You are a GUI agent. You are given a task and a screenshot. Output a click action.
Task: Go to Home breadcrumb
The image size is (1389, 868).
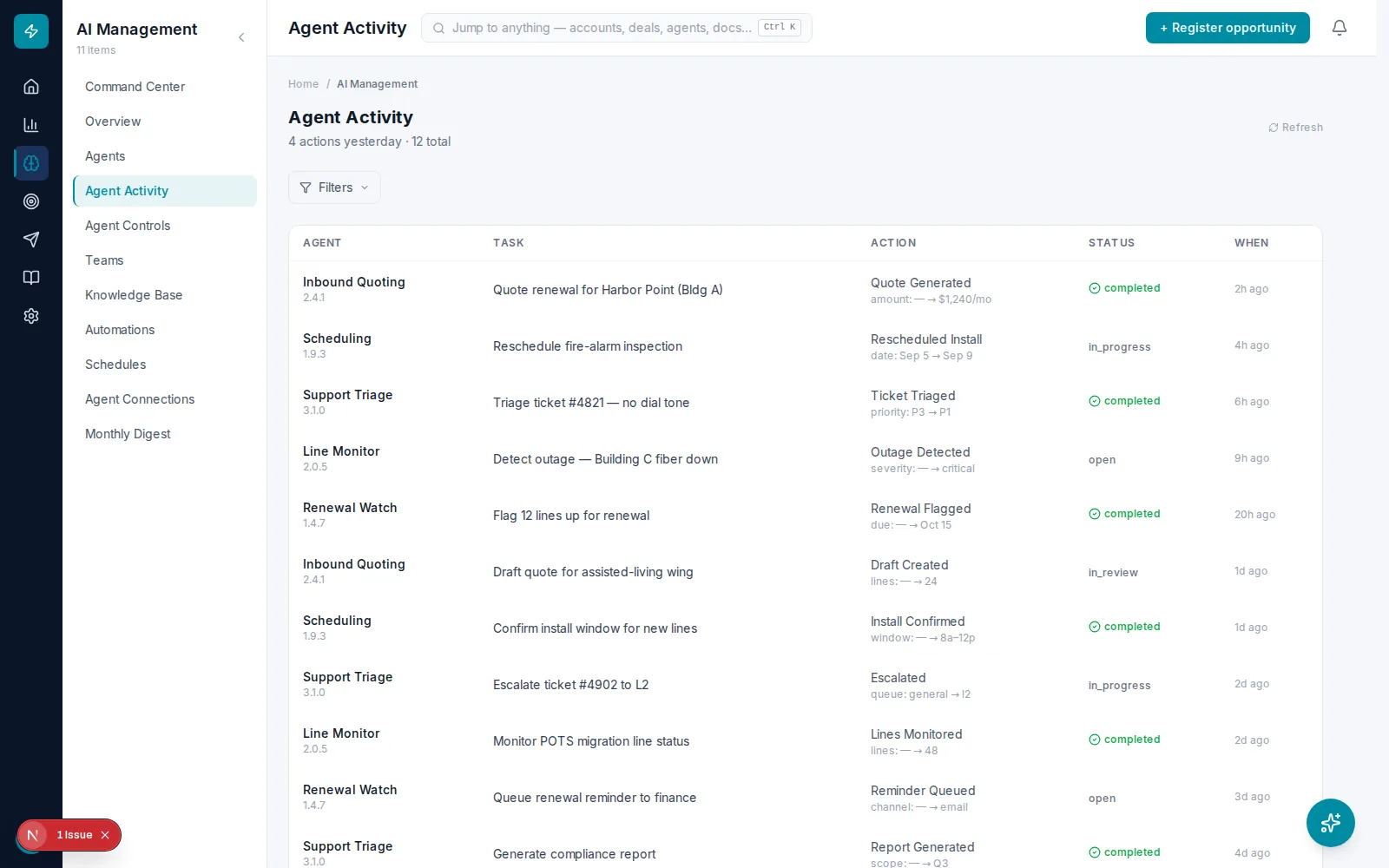pos(303,84)
